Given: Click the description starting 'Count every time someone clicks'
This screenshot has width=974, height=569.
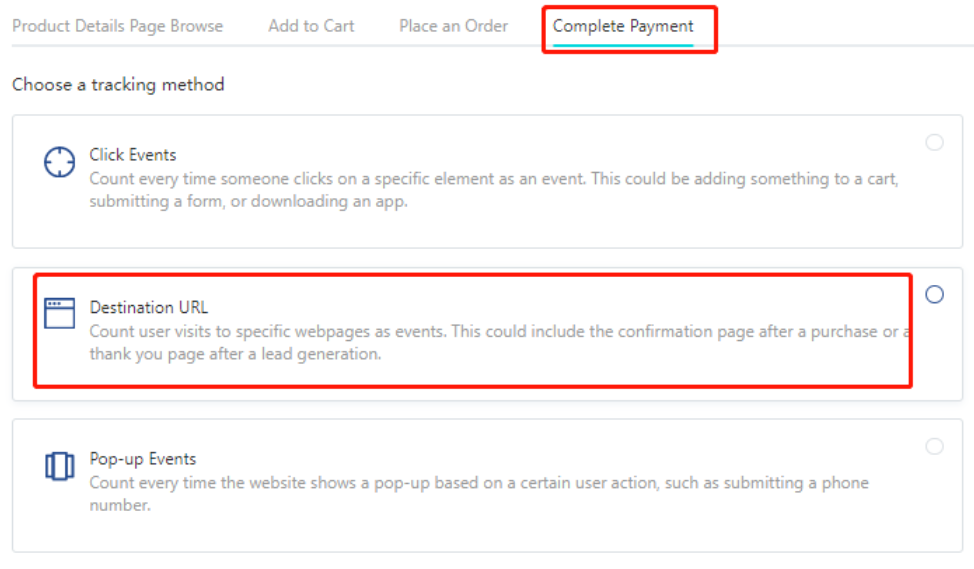Looking at the screenshot, I should click(494, 190).
